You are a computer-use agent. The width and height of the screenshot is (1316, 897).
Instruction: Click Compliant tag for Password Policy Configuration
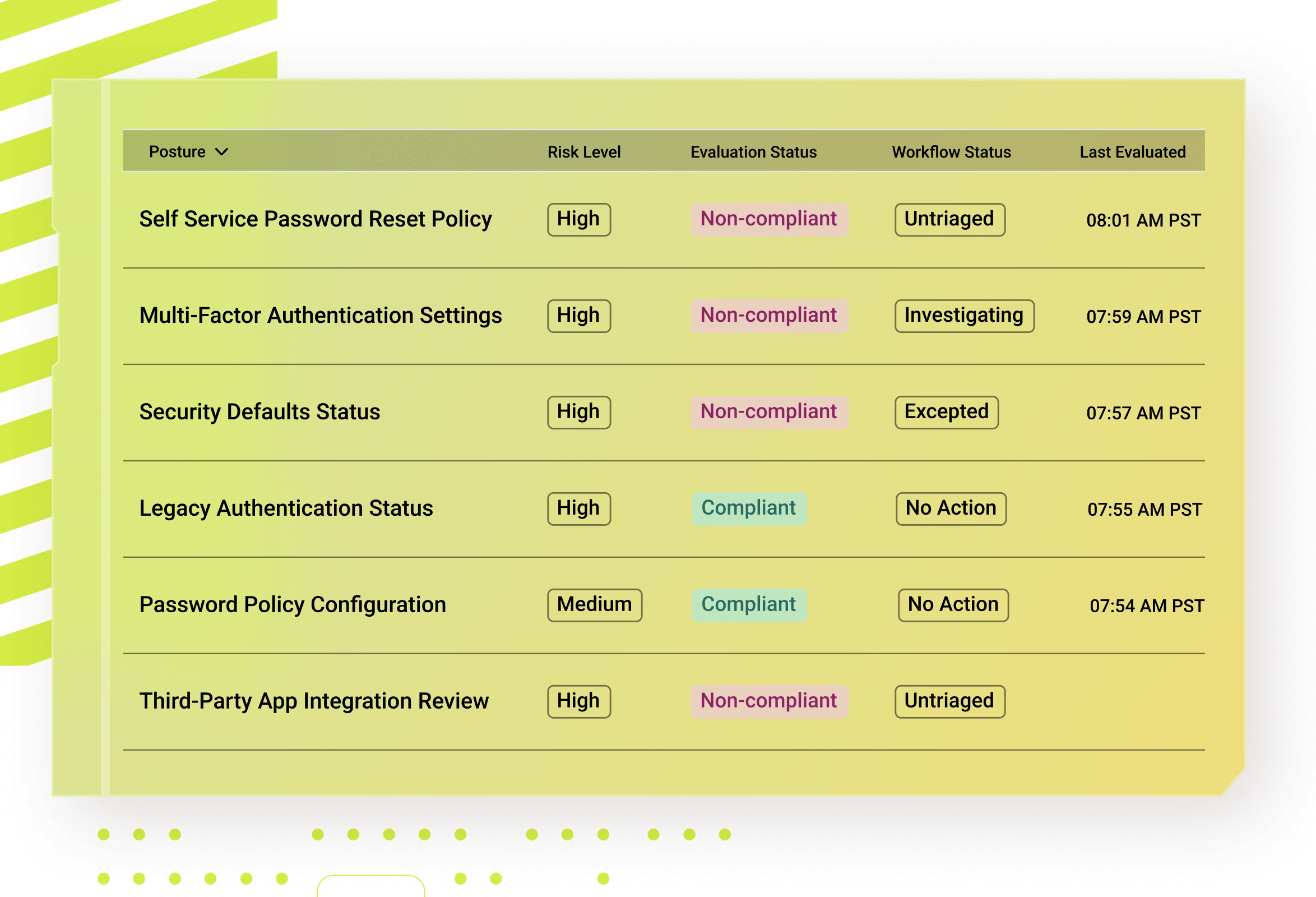click(x=749, y=605)
